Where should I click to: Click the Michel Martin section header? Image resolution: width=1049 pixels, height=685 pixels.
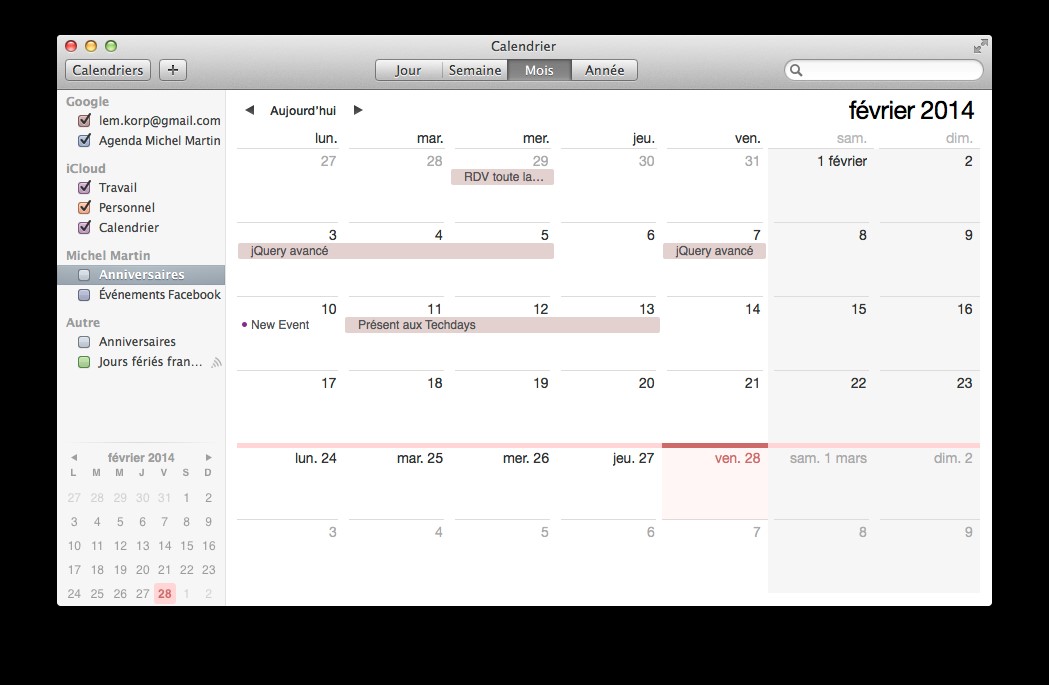pos(108,256)
